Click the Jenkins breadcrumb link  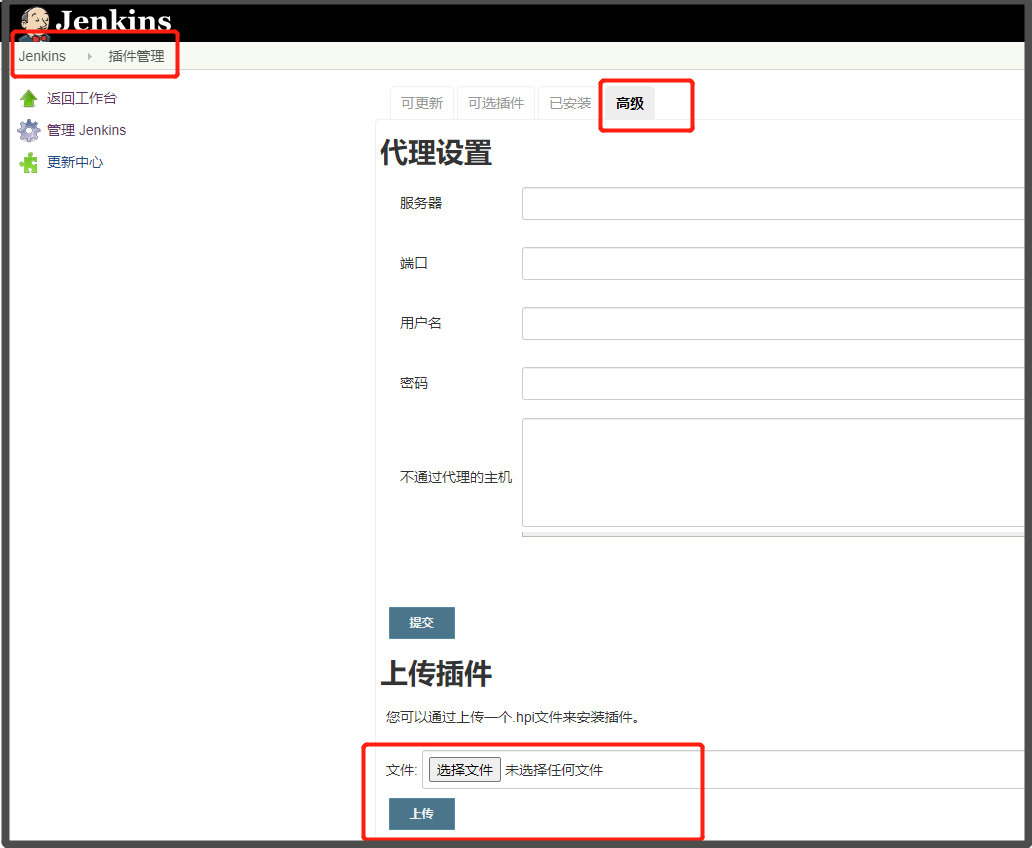(x=42, y=56)
